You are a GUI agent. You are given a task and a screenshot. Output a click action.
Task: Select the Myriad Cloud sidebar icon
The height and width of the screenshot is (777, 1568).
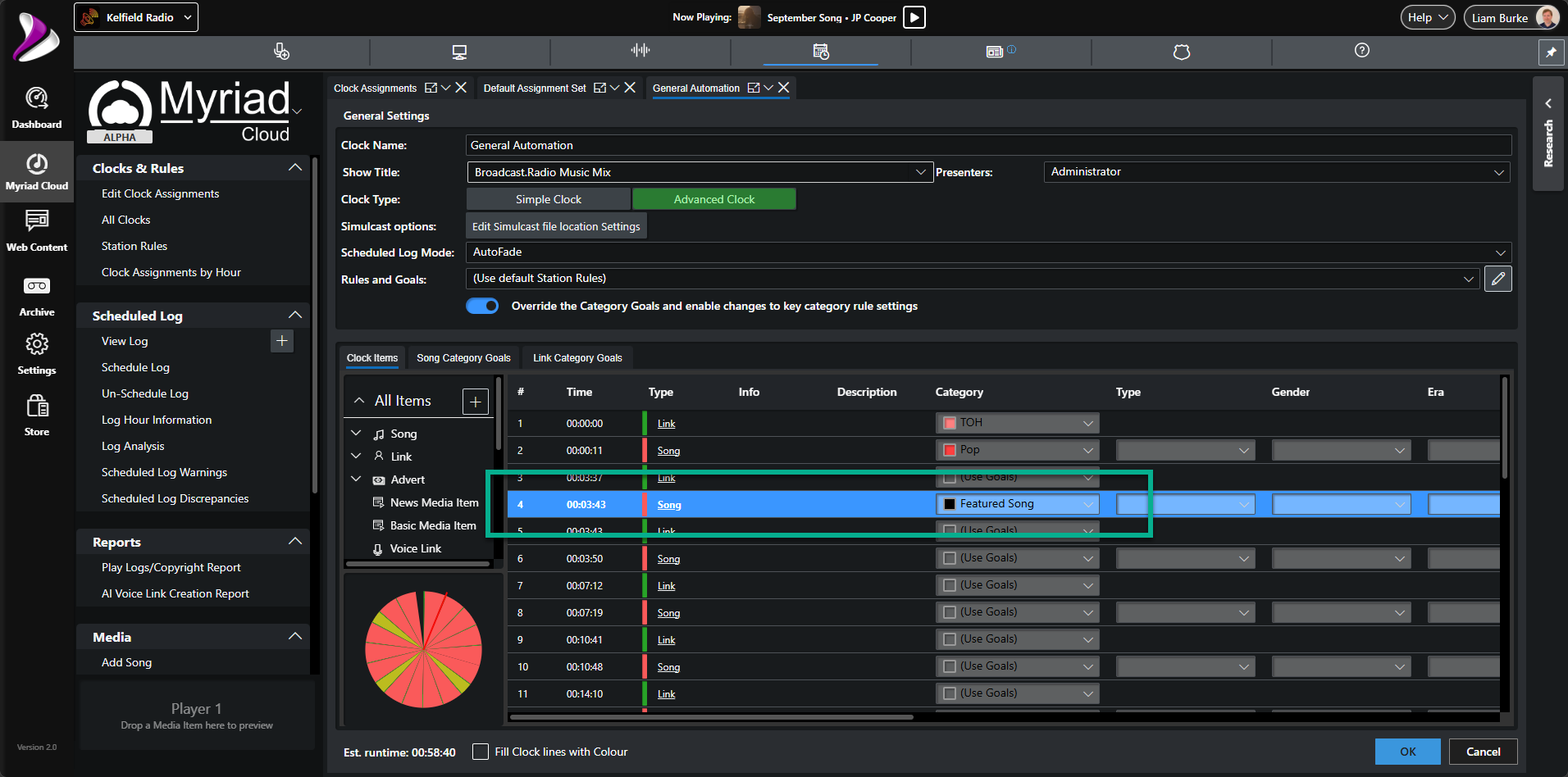pyautogui.click(x=36, y=172)
